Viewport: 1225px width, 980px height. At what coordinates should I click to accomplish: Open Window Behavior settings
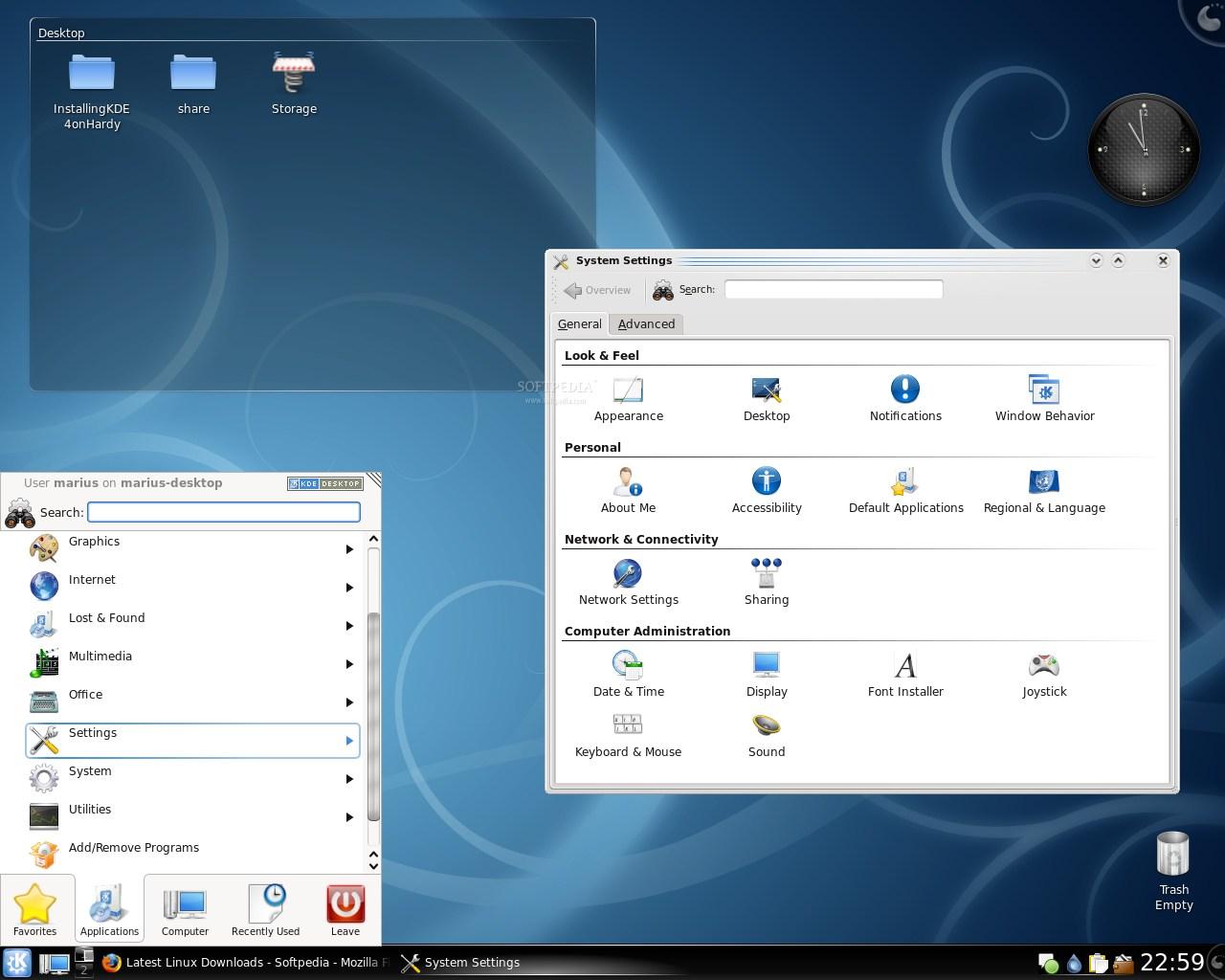coord(1043,396)
